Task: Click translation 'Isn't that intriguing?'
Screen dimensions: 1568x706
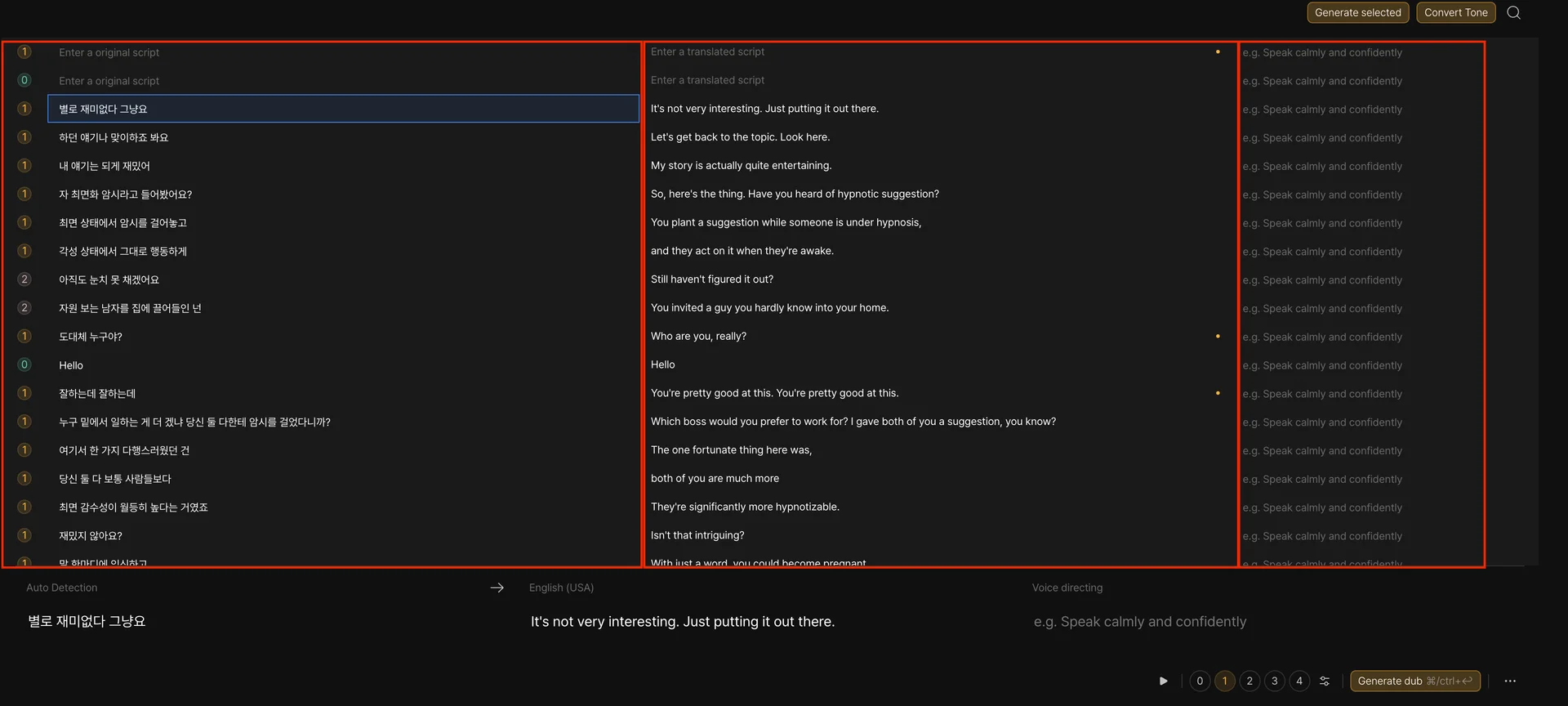Action: click(697, 535)
